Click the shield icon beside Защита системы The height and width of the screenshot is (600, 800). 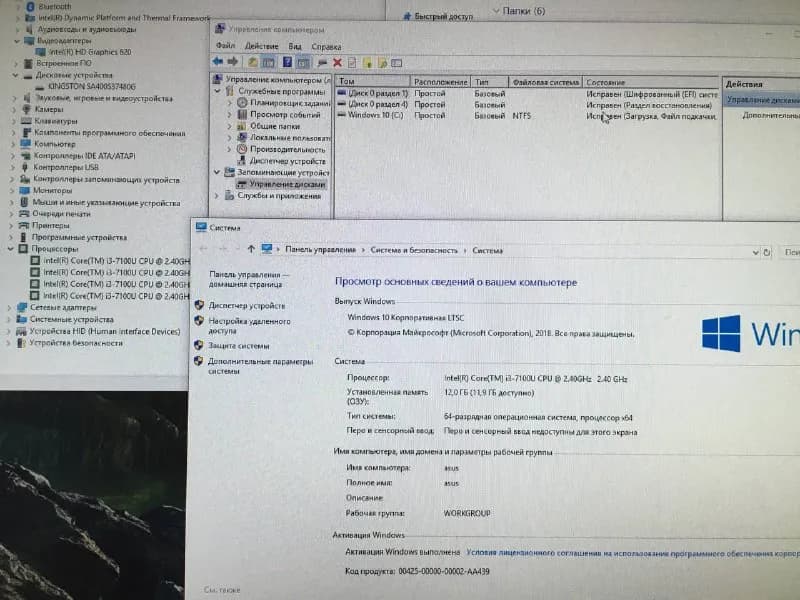(x=199, y=345)
